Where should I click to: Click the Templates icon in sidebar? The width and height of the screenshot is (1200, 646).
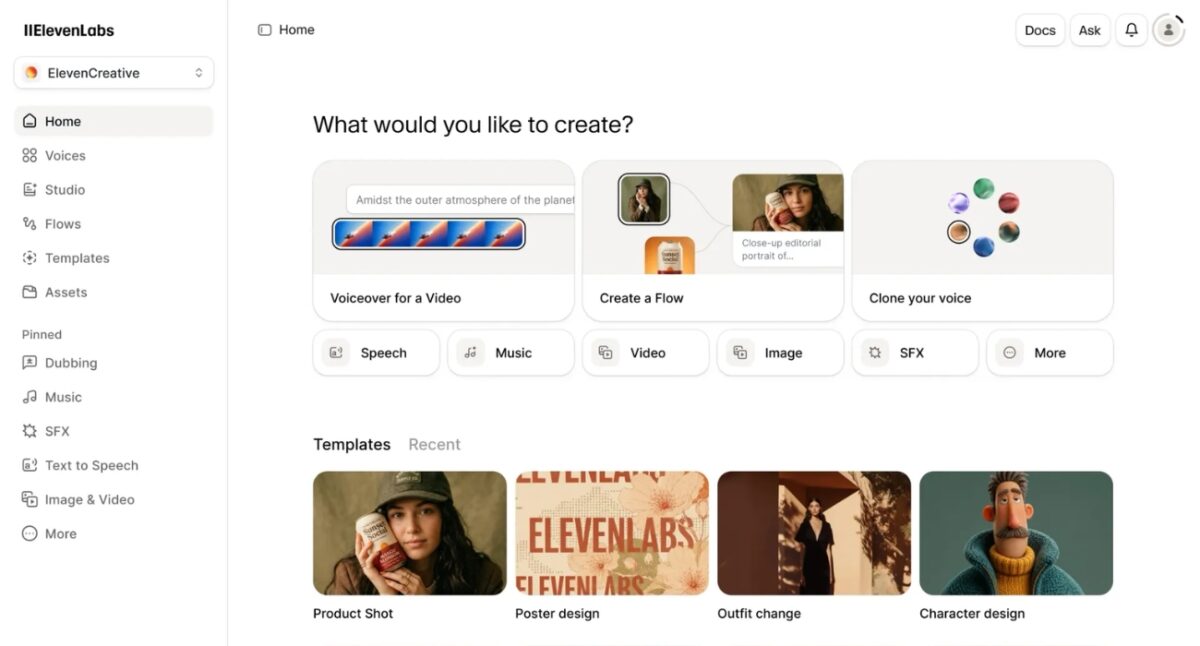[x=29, y=257]
